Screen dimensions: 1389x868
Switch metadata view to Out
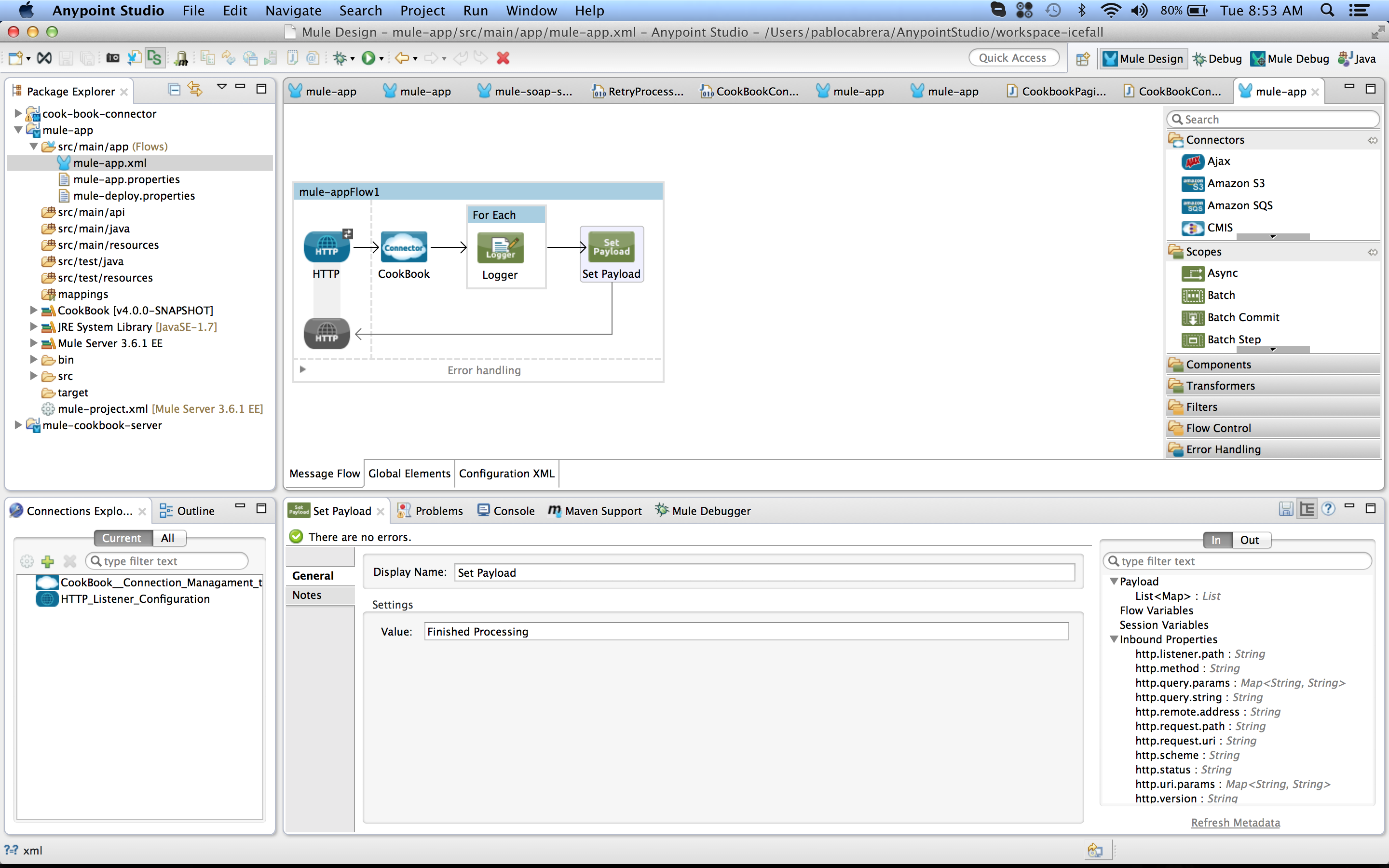[1249, 540]
